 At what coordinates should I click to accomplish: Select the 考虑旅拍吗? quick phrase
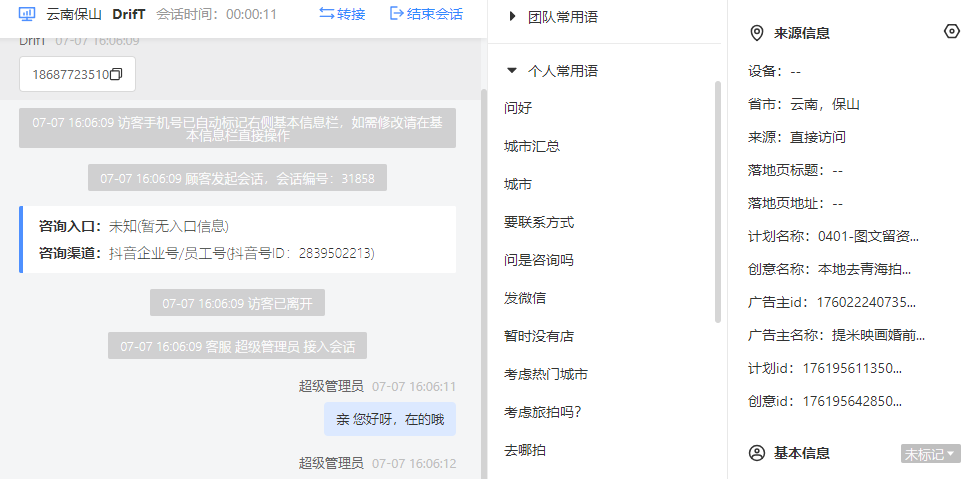(542, 413)
